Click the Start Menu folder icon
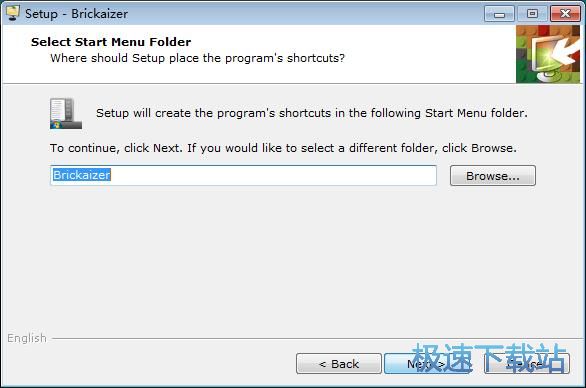This screenshot has height=388, width=586. point(66,114)
